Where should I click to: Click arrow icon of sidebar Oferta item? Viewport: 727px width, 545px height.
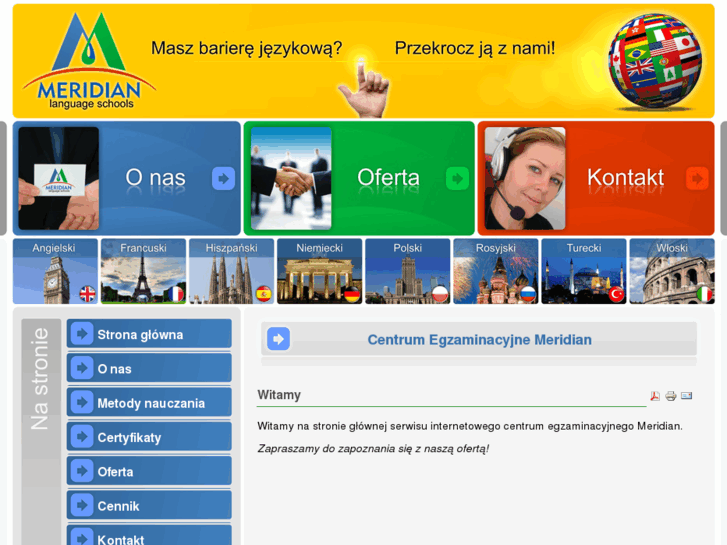[x=82, y=471]
